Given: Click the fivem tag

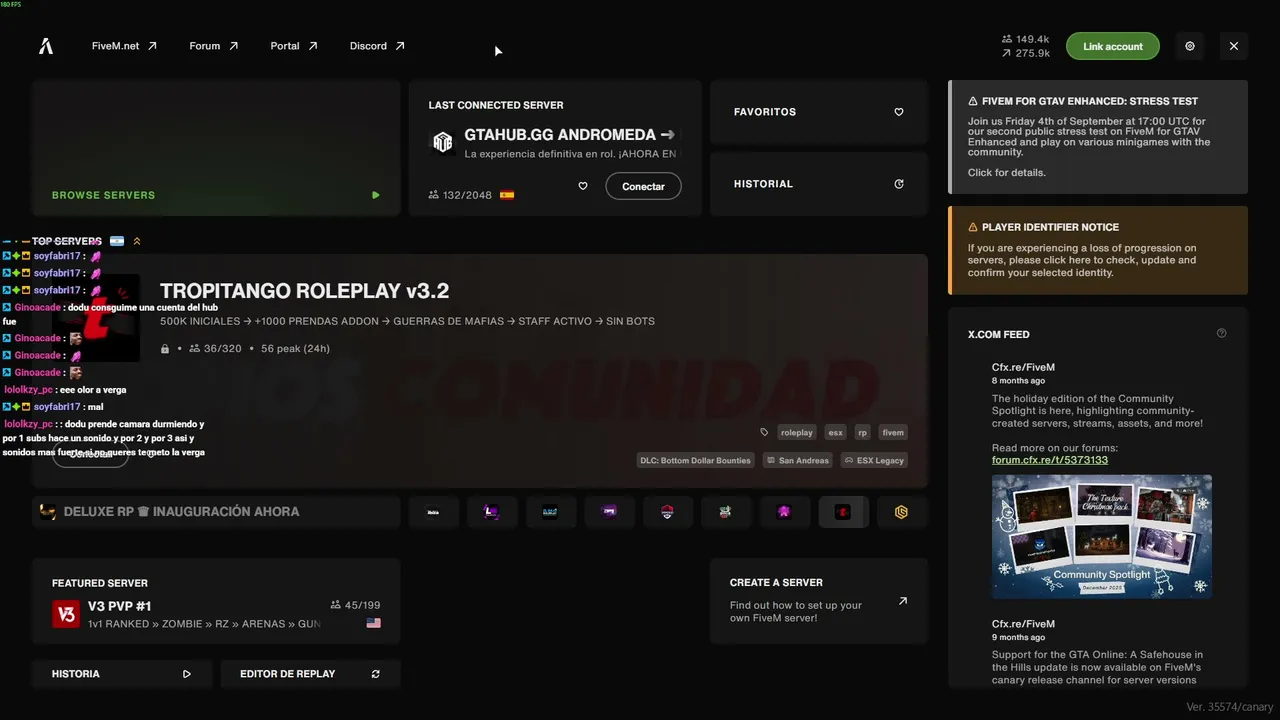Looking at the screenshot, I should (893, 433).
